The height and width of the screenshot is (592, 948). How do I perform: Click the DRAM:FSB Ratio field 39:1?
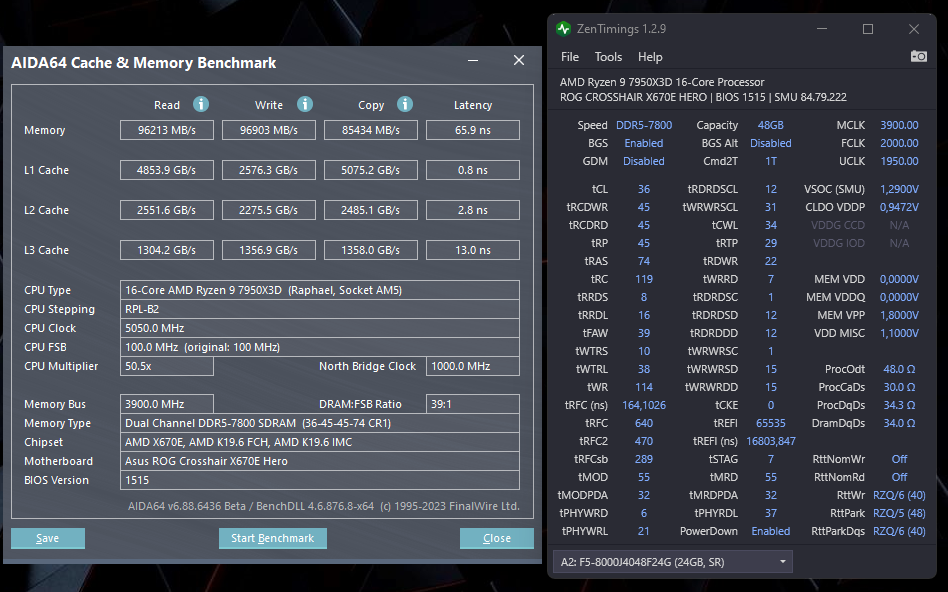point(473,404)
